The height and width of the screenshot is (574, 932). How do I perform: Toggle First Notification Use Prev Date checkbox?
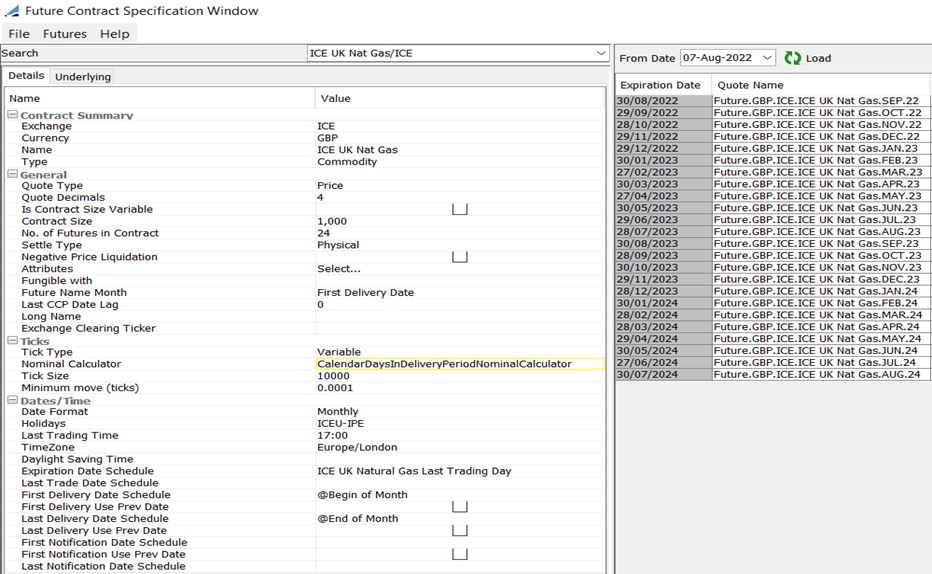[x=459, y=554]
